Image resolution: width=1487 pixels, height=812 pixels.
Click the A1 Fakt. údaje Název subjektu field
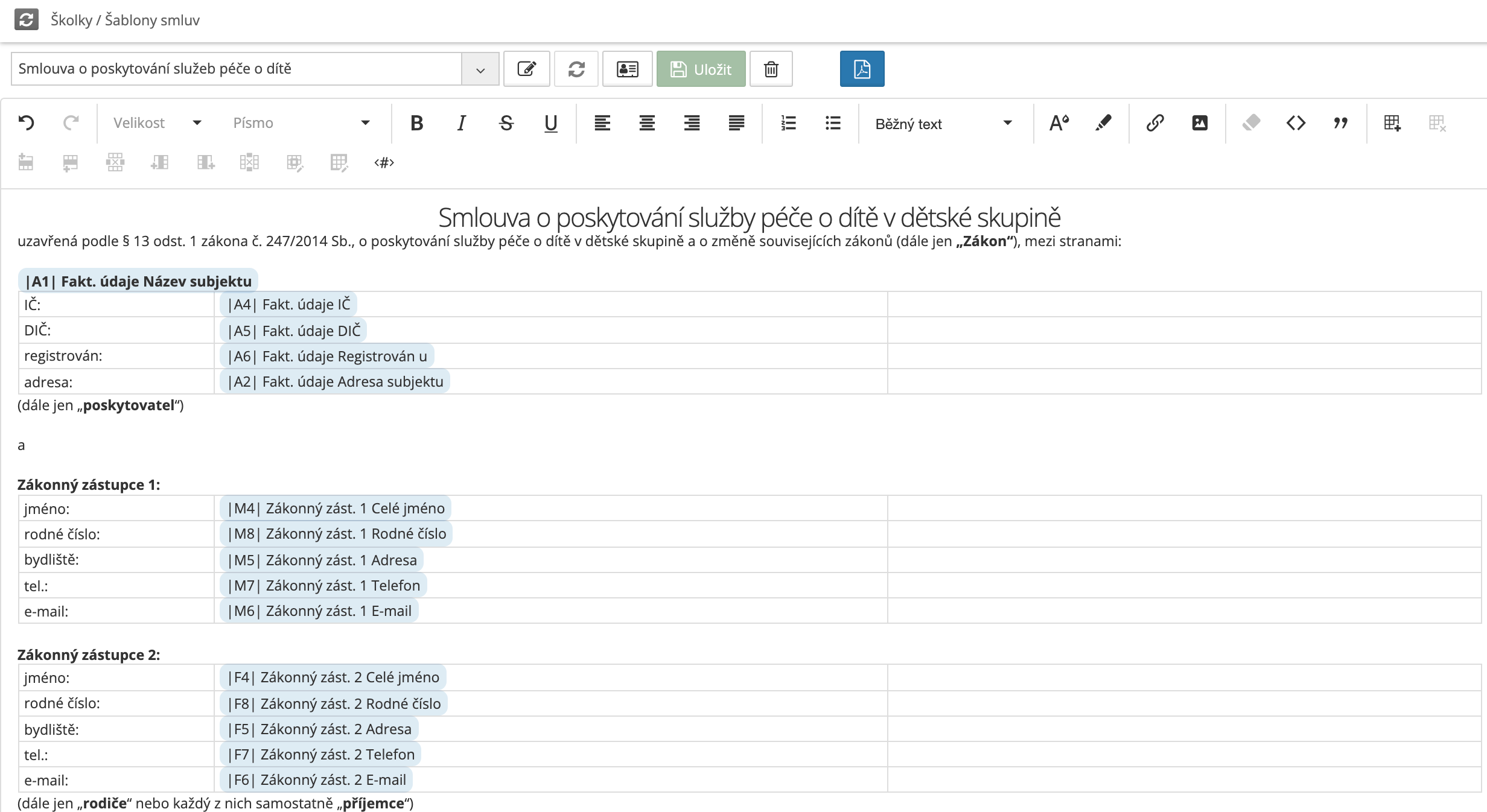(138, 281)
